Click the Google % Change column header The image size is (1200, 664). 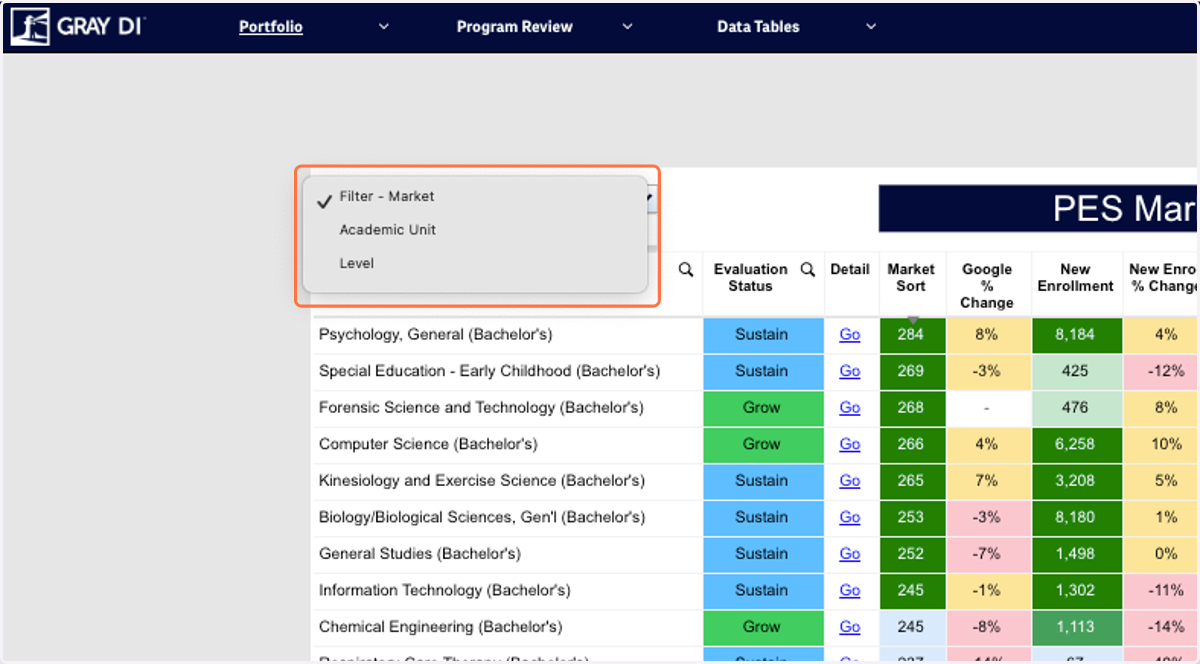coord(987,286)
